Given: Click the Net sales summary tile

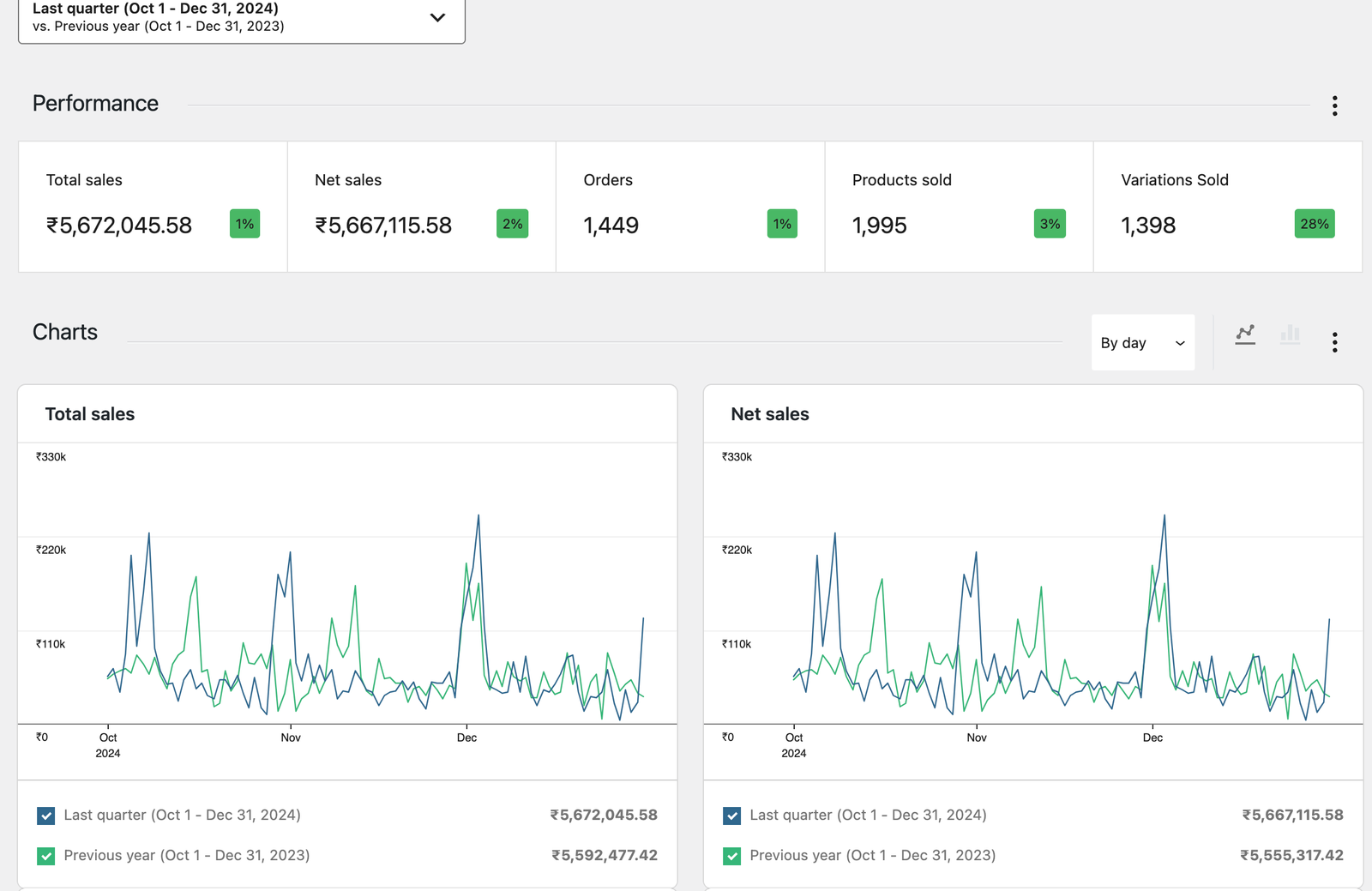Looking at the screenshot, I should [x=420, y=206].
